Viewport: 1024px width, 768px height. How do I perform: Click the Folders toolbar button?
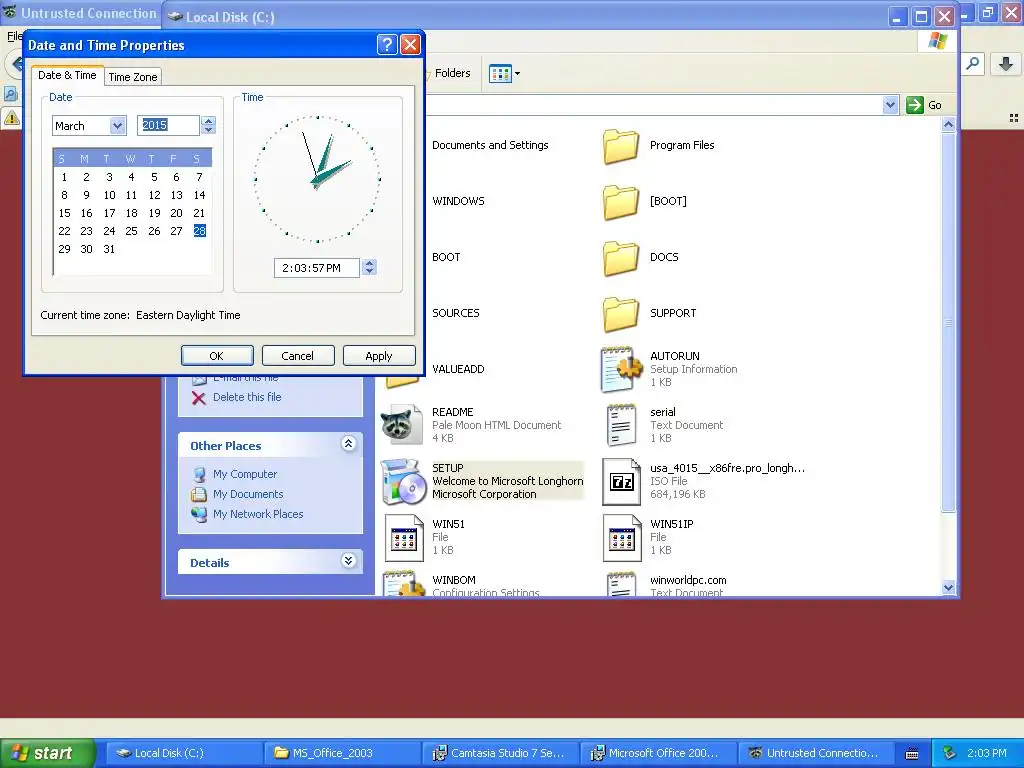click(x=447, y=73)
